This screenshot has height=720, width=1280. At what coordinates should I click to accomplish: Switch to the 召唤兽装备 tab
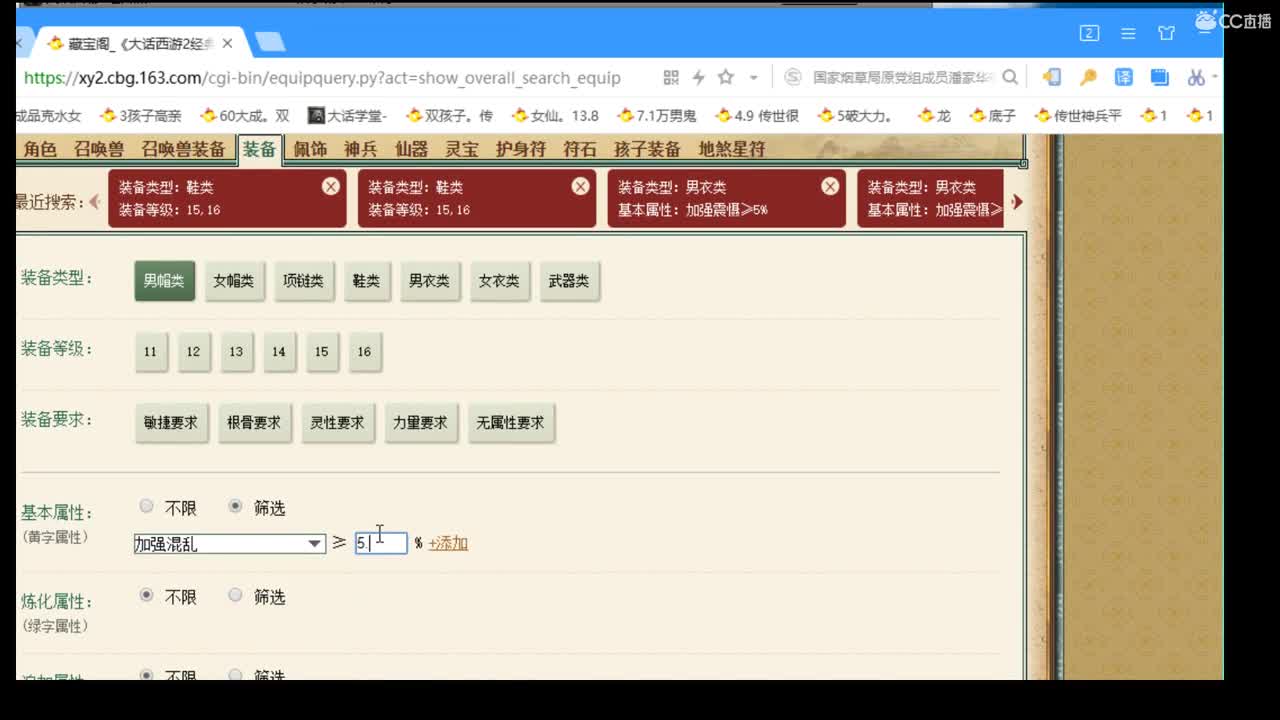coord(183,149)
